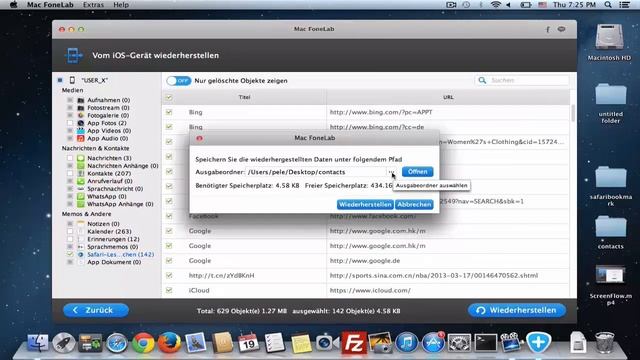The image size is (640, 360).
Task: Open Launchpad from the Dock
Action: pyautogui.click(x=63, y=342)
